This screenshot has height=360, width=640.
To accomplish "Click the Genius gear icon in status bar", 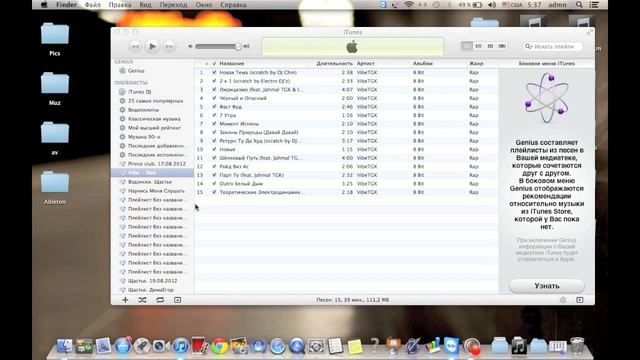I will (x=563, y=300).
